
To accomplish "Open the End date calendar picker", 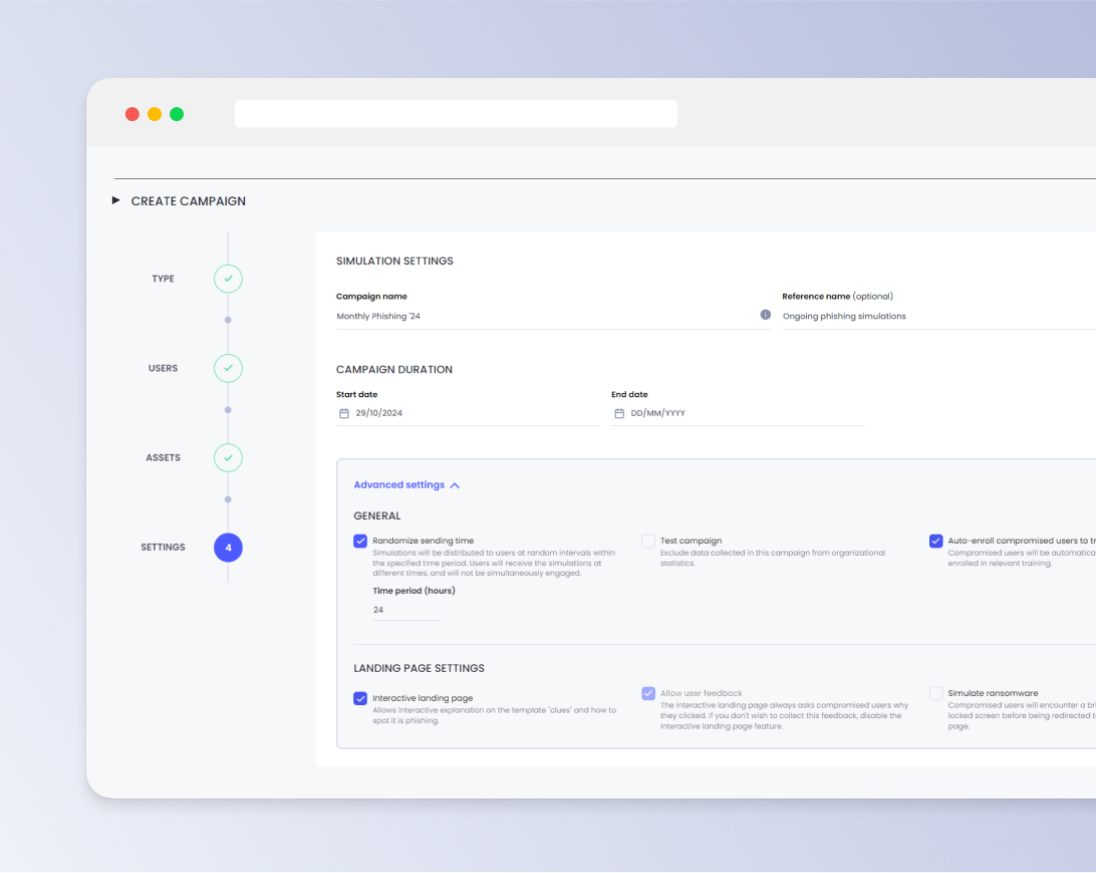I will tap(617, 412).
